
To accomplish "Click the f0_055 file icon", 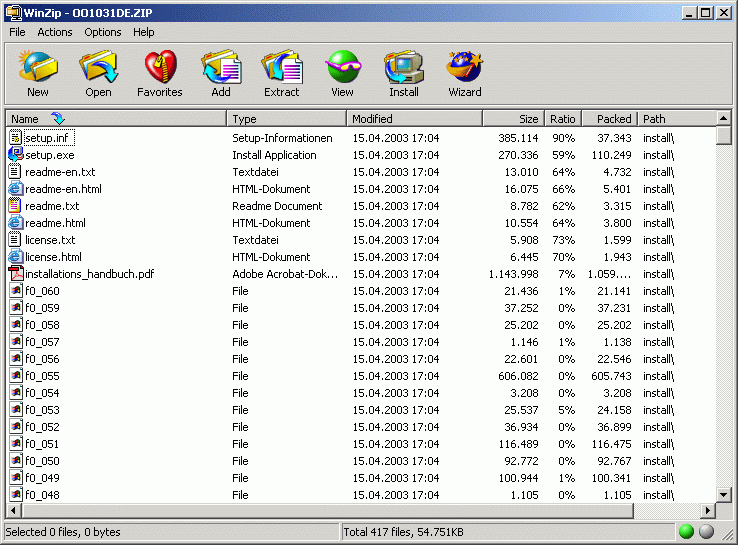I will click(x=16, y=376).
